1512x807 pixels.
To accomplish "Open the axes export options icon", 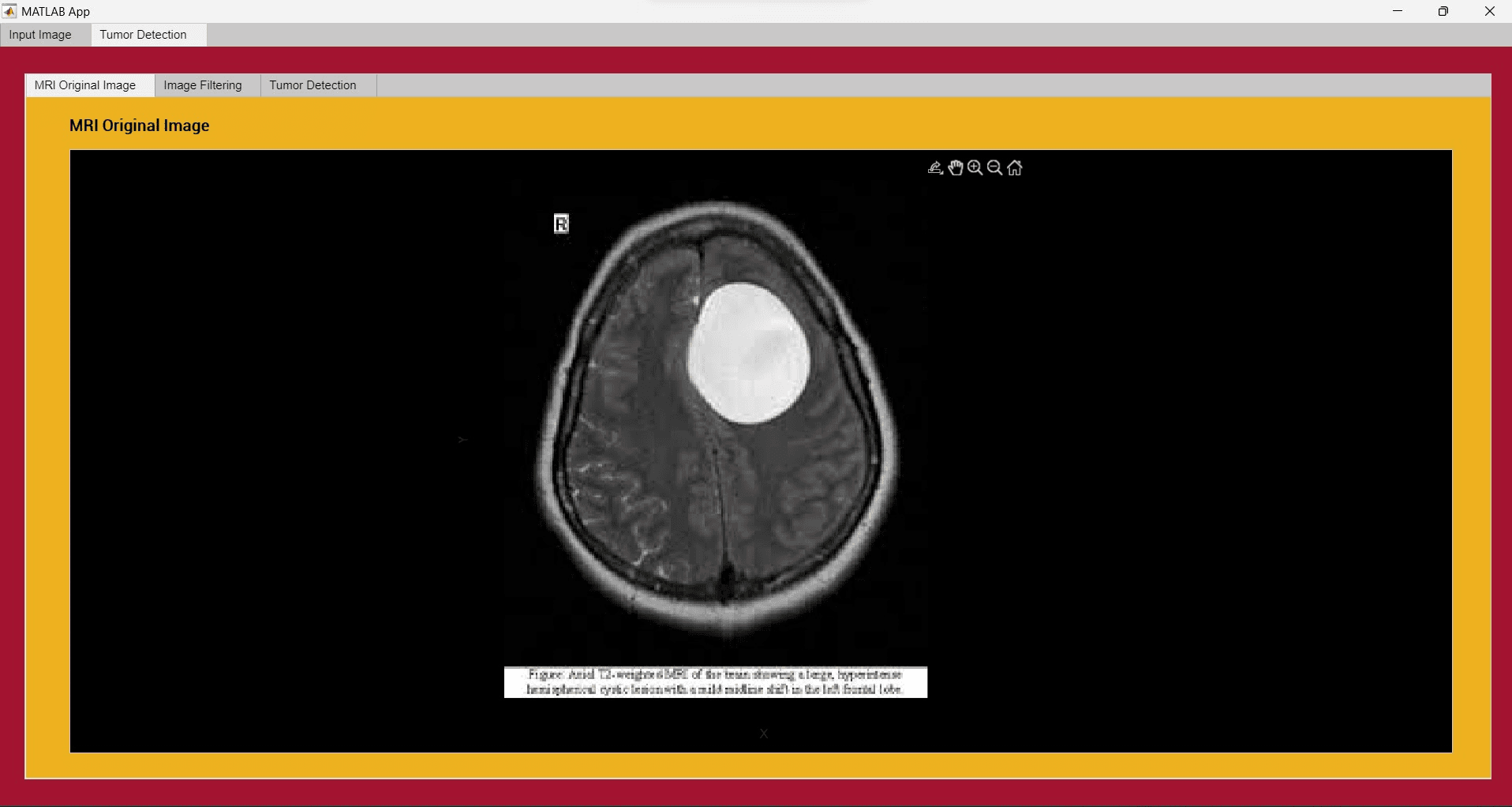I will tap(935, 167).
